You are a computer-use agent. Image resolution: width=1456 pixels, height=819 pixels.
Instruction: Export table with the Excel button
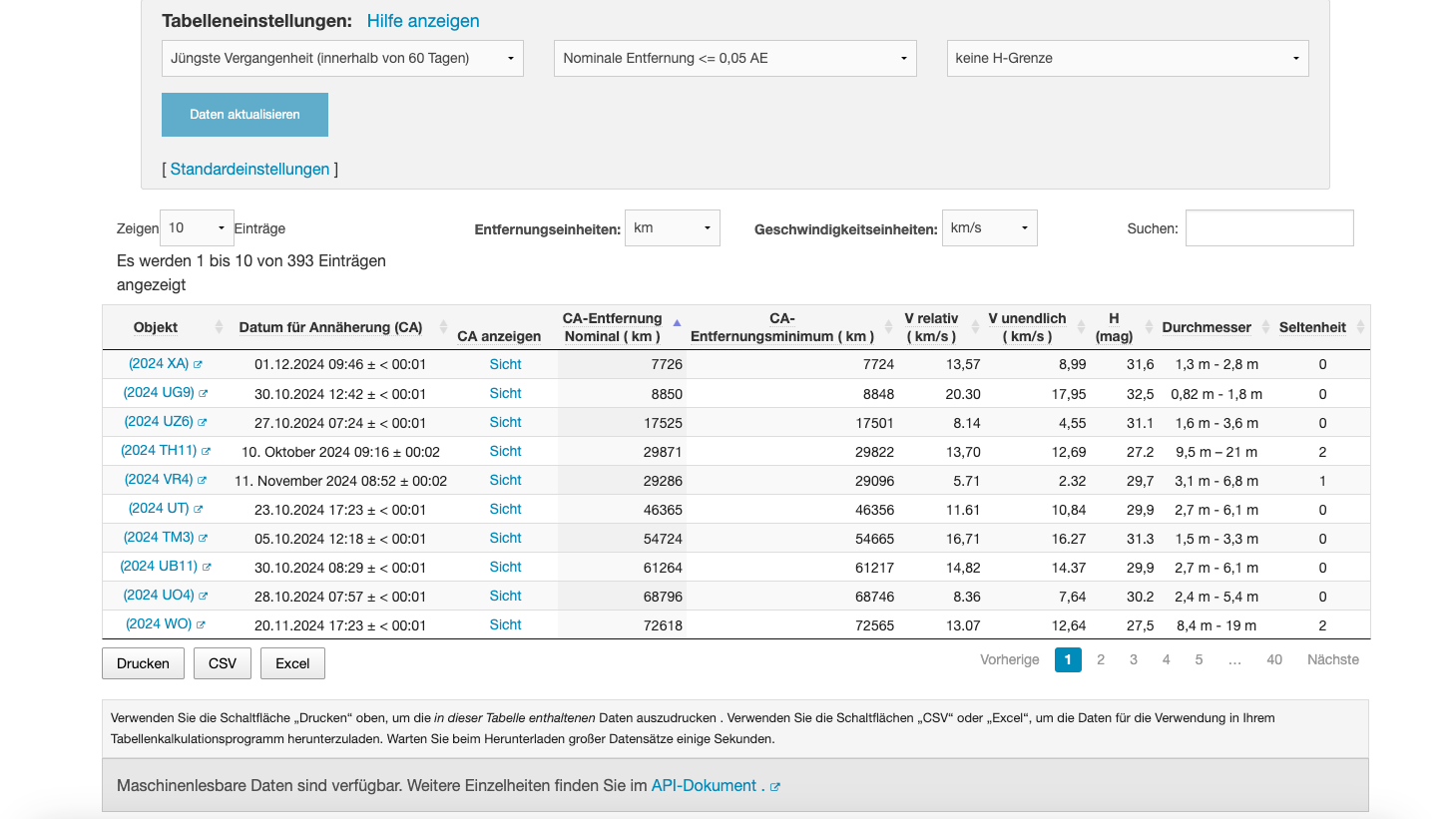292,663
